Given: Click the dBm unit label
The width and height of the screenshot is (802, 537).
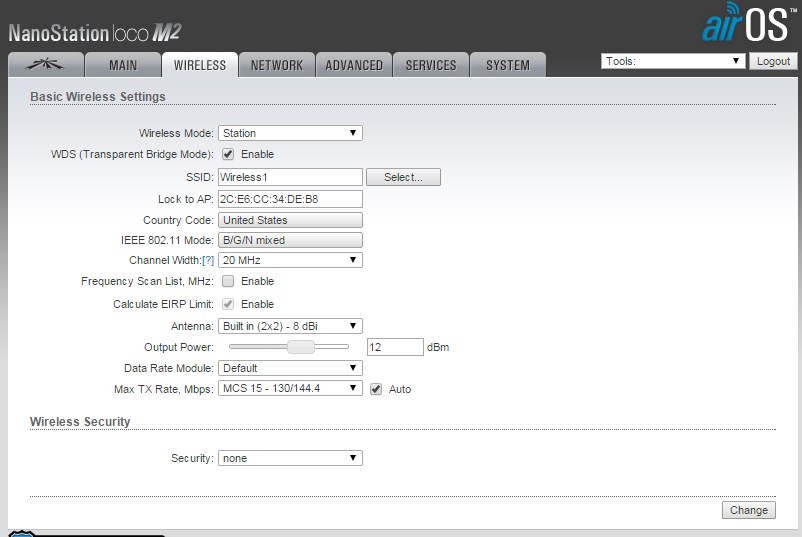Looking at the screenshot, I should point(438,347).
